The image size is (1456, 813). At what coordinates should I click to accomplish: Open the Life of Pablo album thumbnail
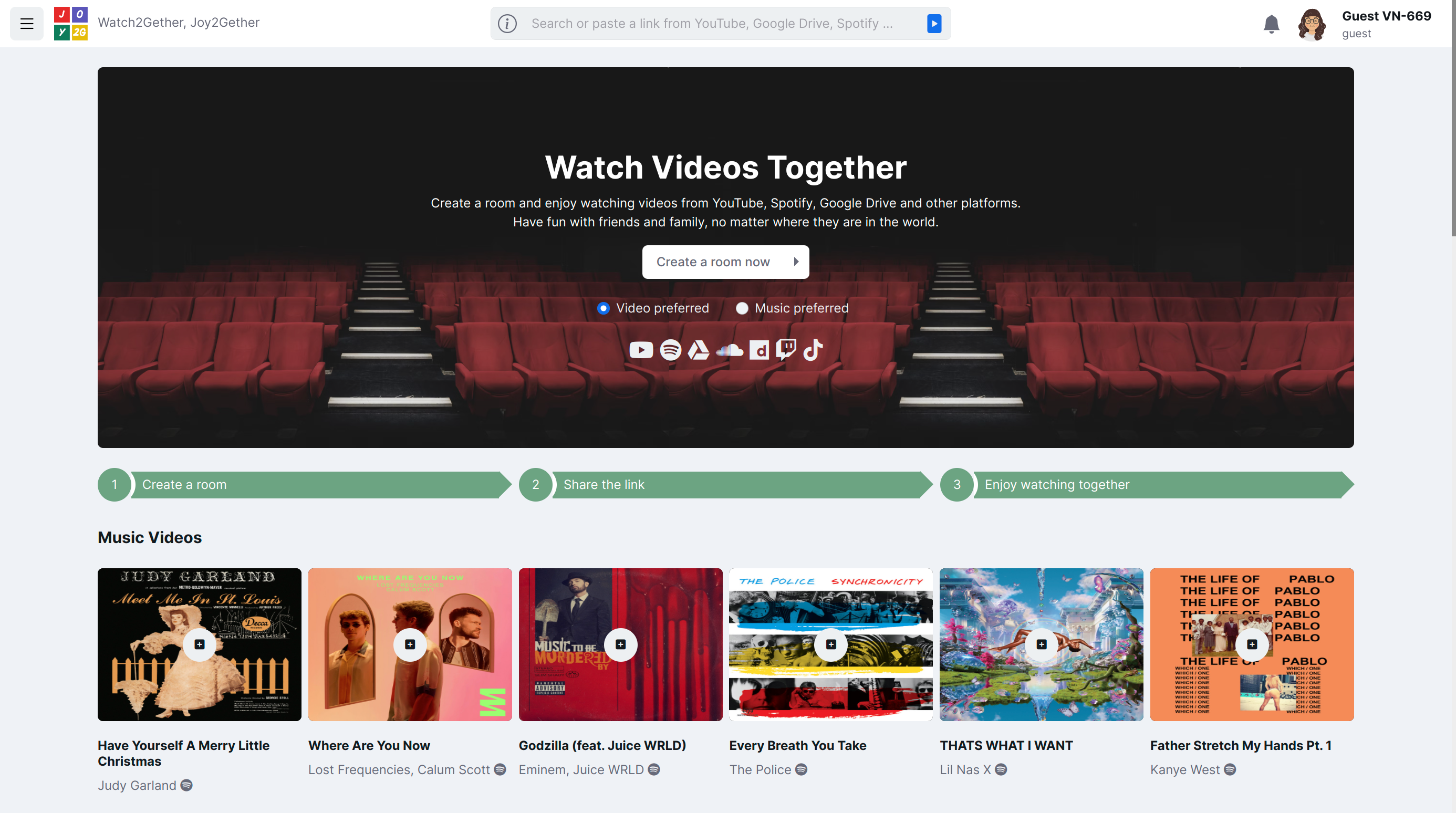(1252, 644)
